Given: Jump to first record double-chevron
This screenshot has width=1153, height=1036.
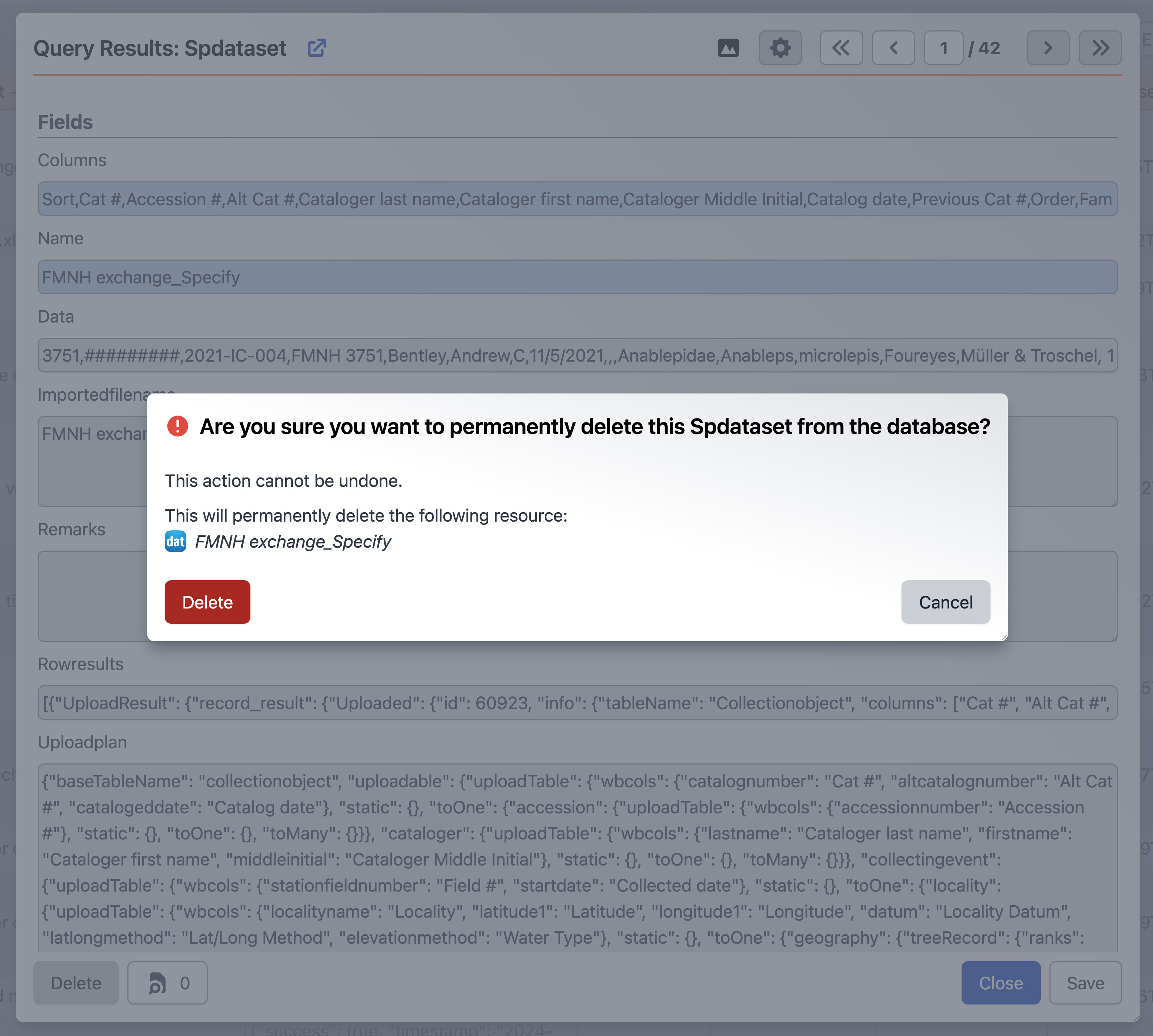Looking at the screenshot, I should (841, 49).
